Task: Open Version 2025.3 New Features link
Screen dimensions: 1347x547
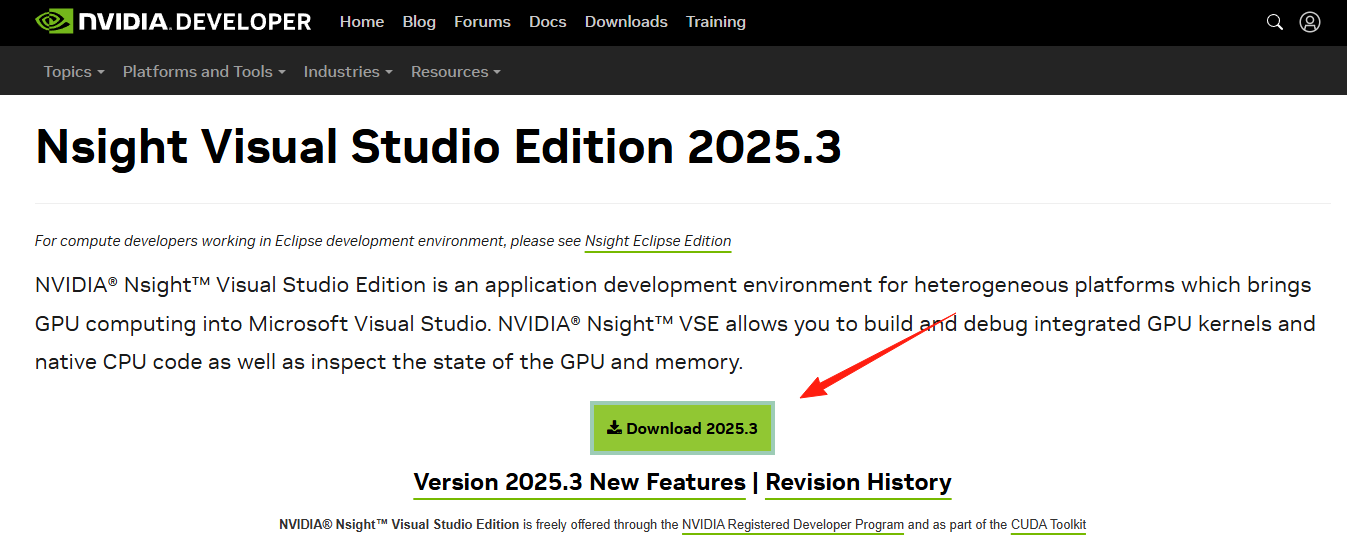Action: 580,482
